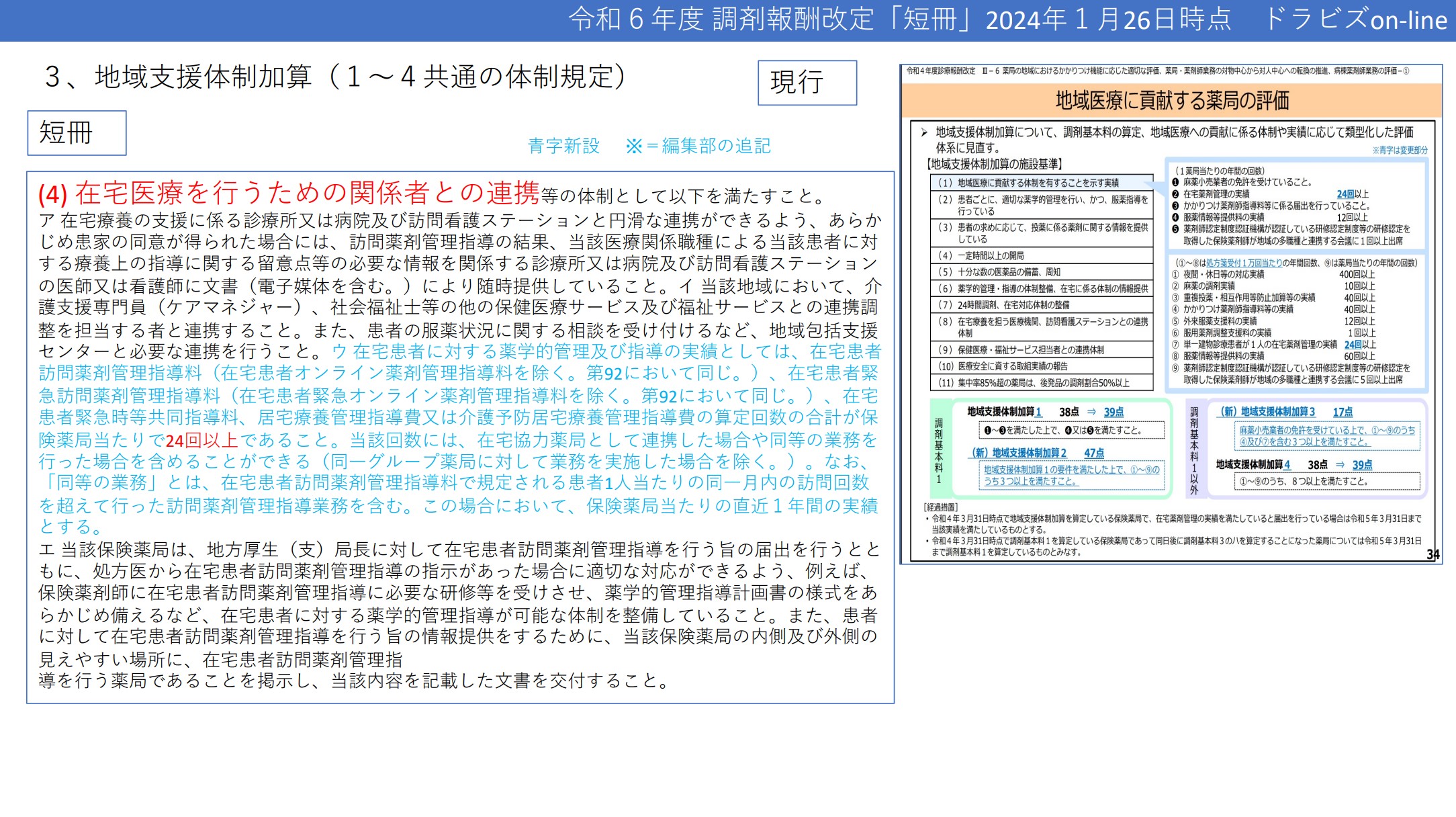Switch to the 短冊 tab
Image resolution: width=1456 pixels, height=817 pixels.
77,132
